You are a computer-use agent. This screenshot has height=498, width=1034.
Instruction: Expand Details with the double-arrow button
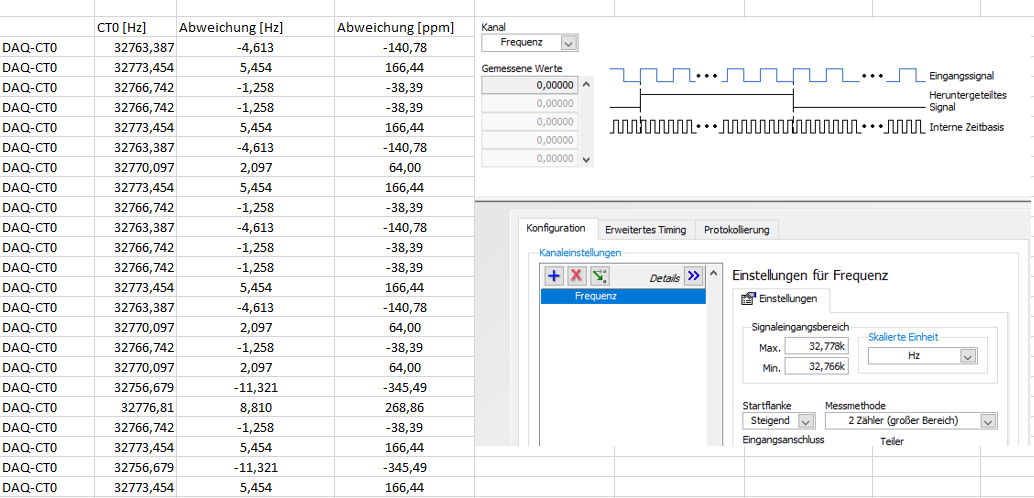[x=694, y=276]
